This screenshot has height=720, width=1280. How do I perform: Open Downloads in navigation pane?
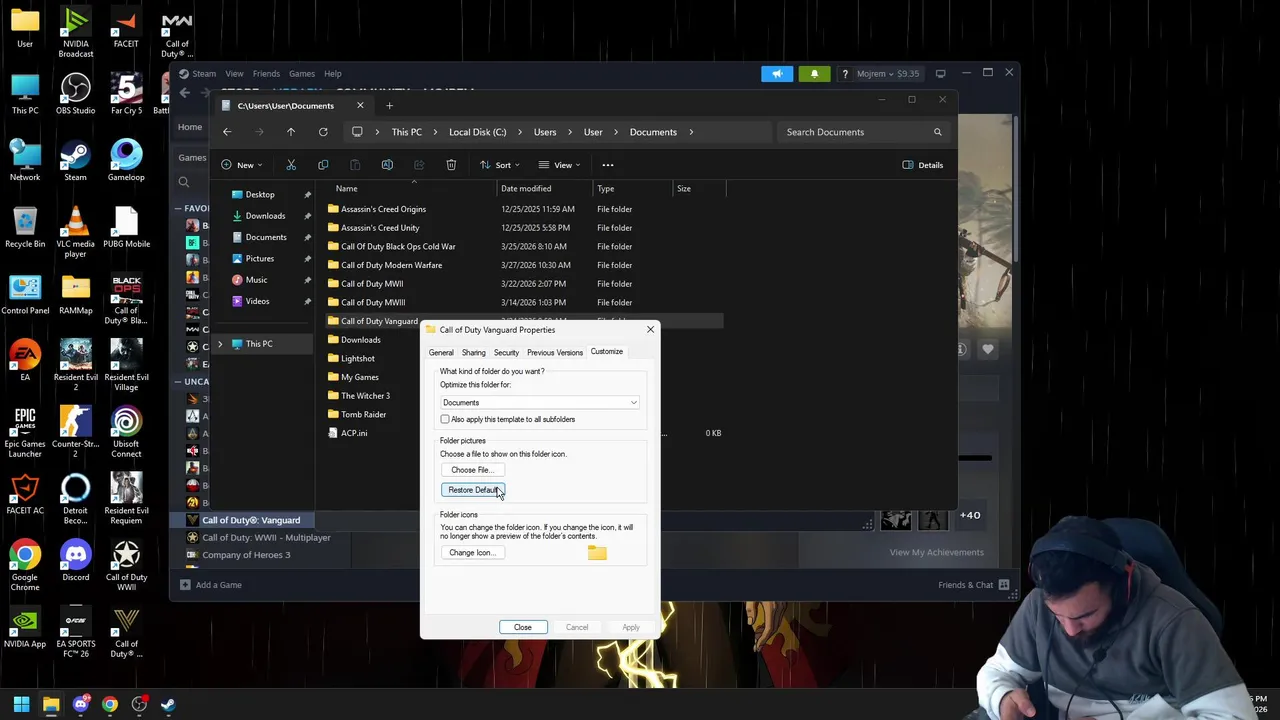pyautogui.click(x=265, y=216)
